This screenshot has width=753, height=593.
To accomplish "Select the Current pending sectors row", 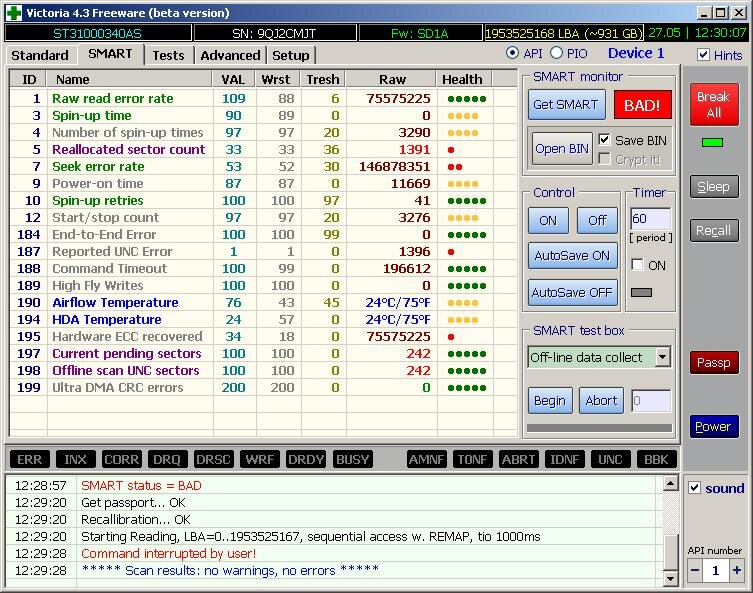I will point(263,354).
